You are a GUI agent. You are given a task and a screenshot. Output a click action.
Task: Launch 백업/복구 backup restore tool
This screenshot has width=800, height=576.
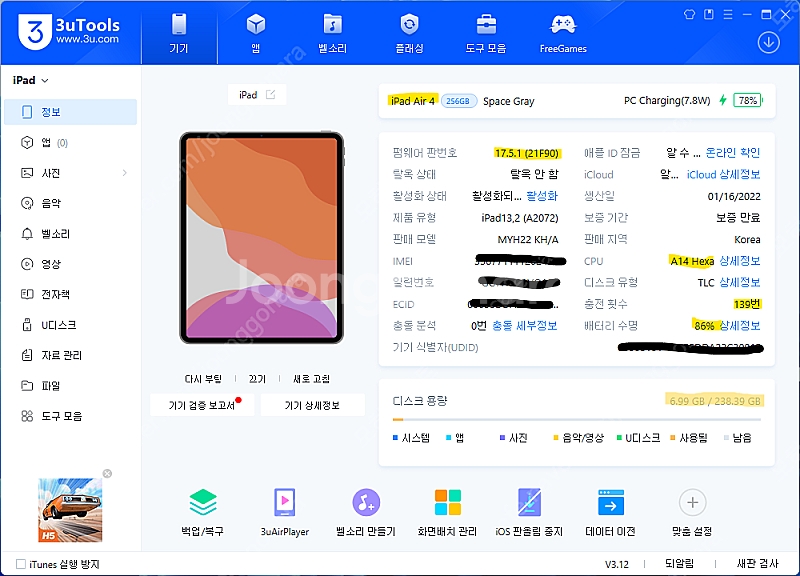click(203, 512)
